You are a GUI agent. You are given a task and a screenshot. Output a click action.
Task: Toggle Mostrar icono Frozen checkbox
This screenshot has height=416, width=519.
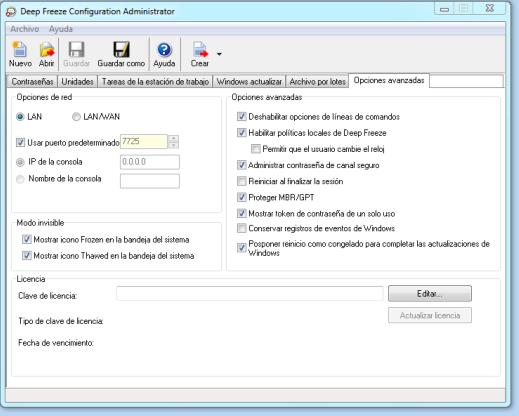27,239
